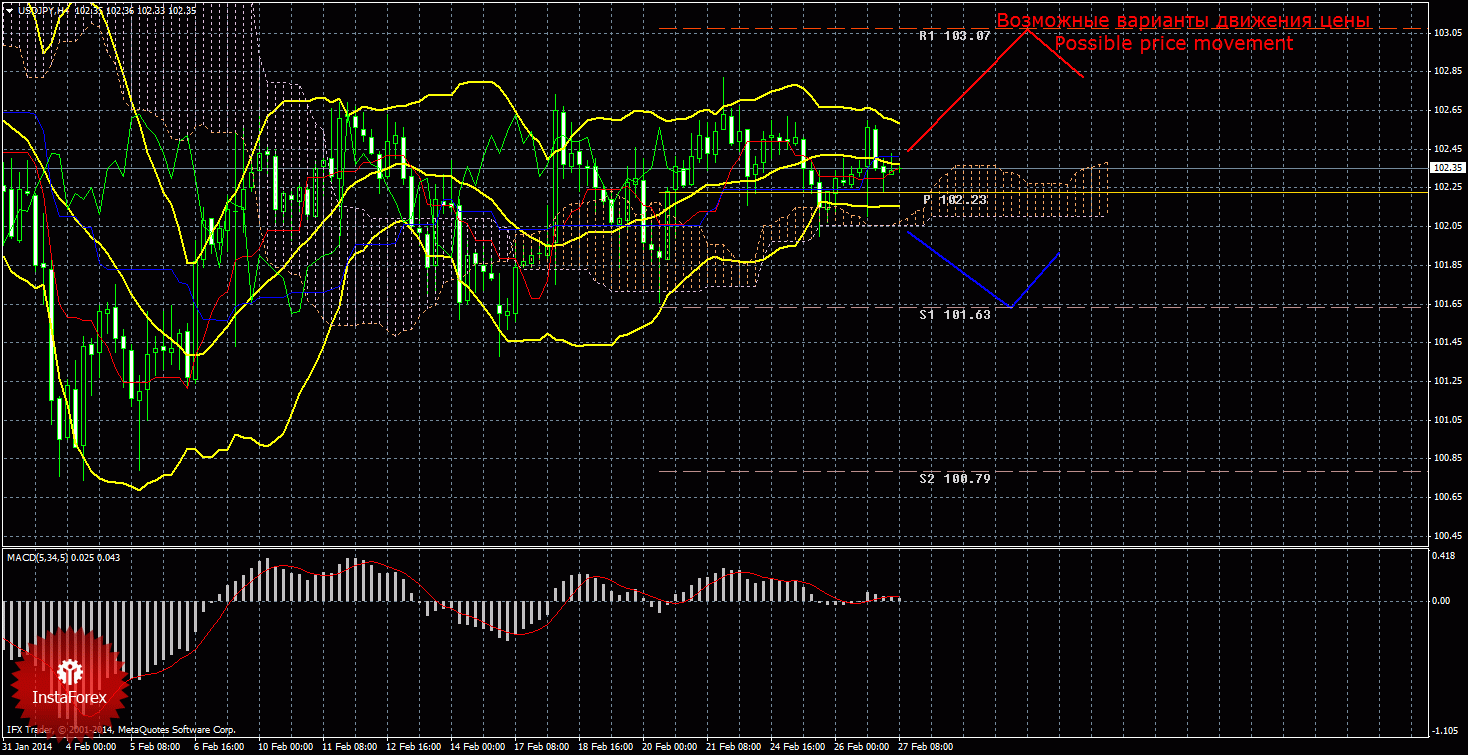Click the 31 Jan 2014 date label

pyautogui.click(x=29, y=747)
